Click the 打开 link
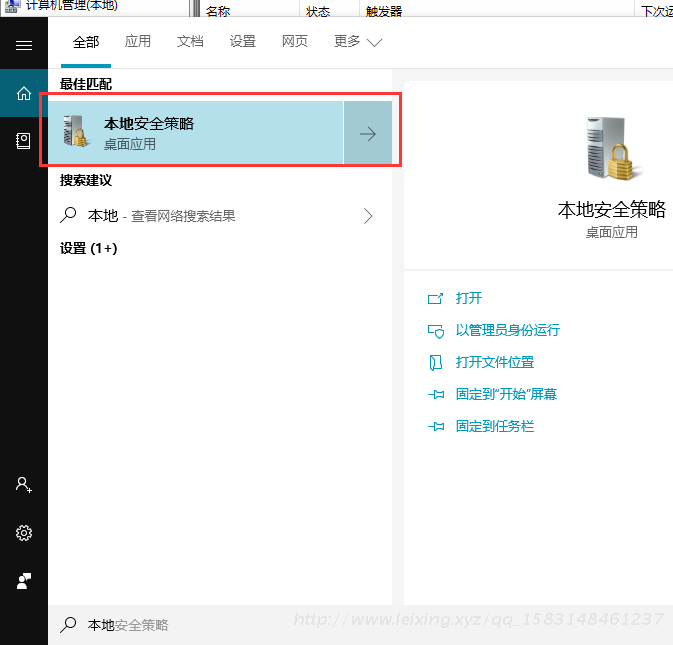673x645 pixels. (469, 298)
